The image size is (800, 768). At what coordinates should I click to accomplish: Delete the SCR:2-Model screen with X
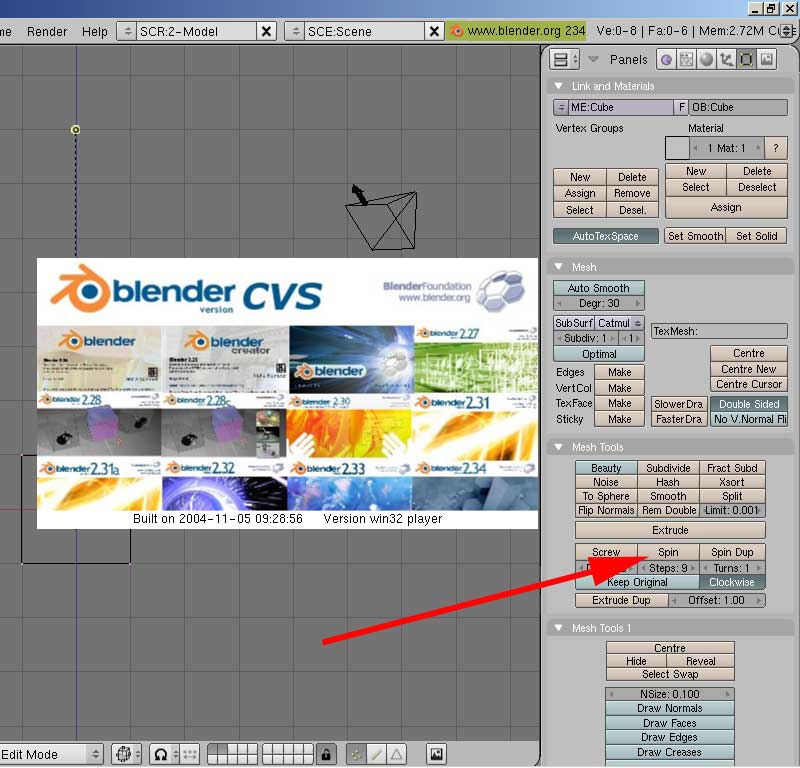[266, 31]
